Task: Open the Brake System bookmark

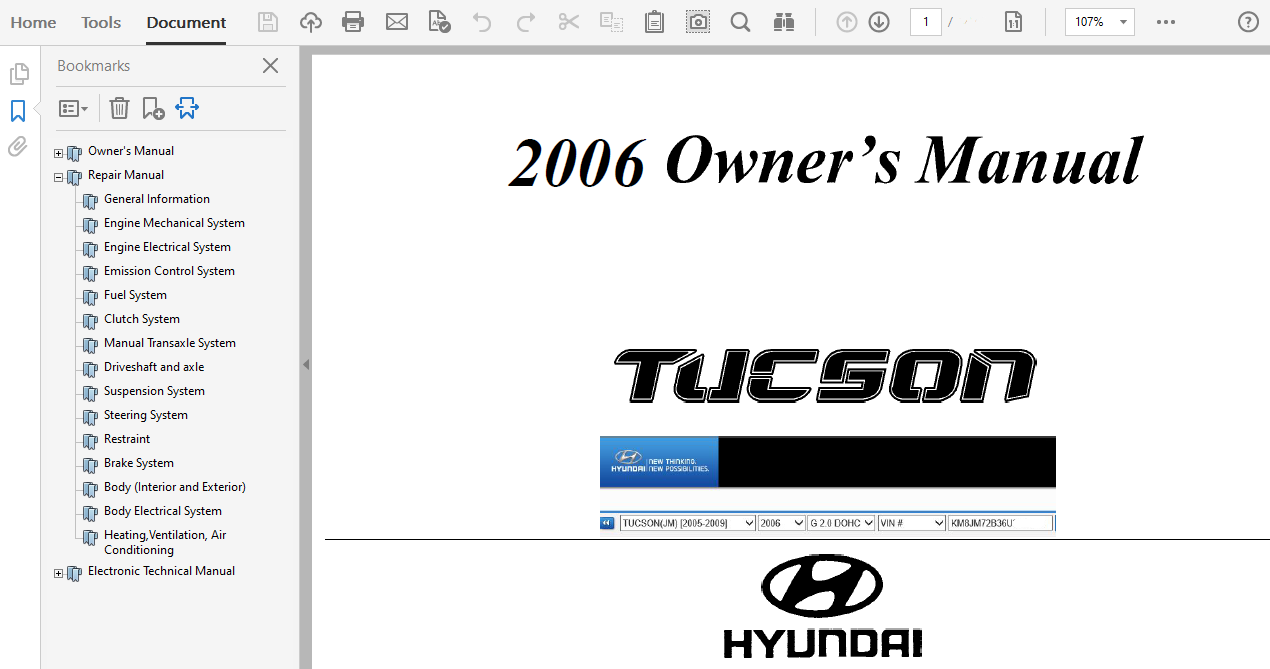Action: 138,463
